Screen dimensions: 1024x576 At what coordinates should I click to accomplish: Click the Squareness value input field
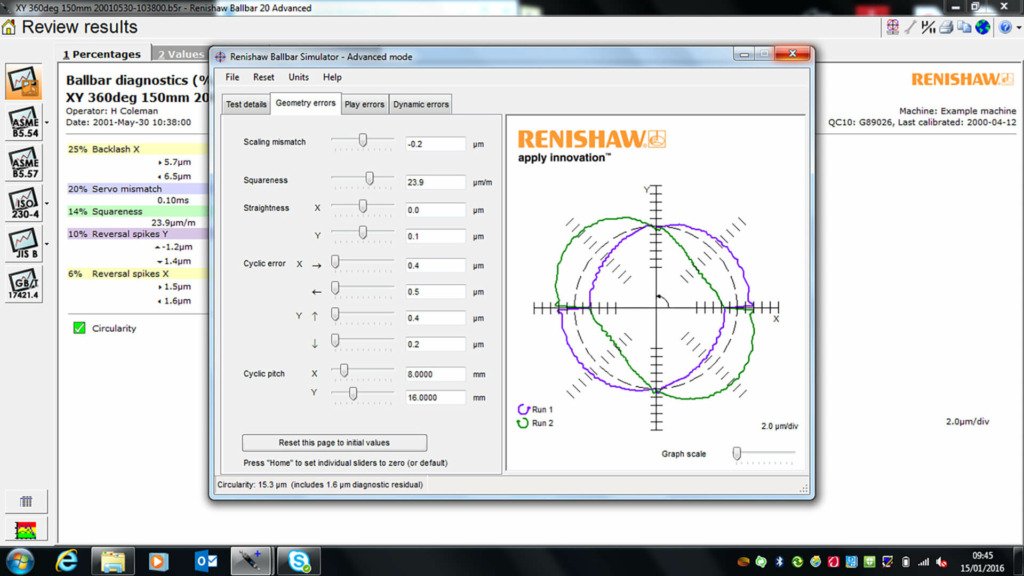coord(436,183)
